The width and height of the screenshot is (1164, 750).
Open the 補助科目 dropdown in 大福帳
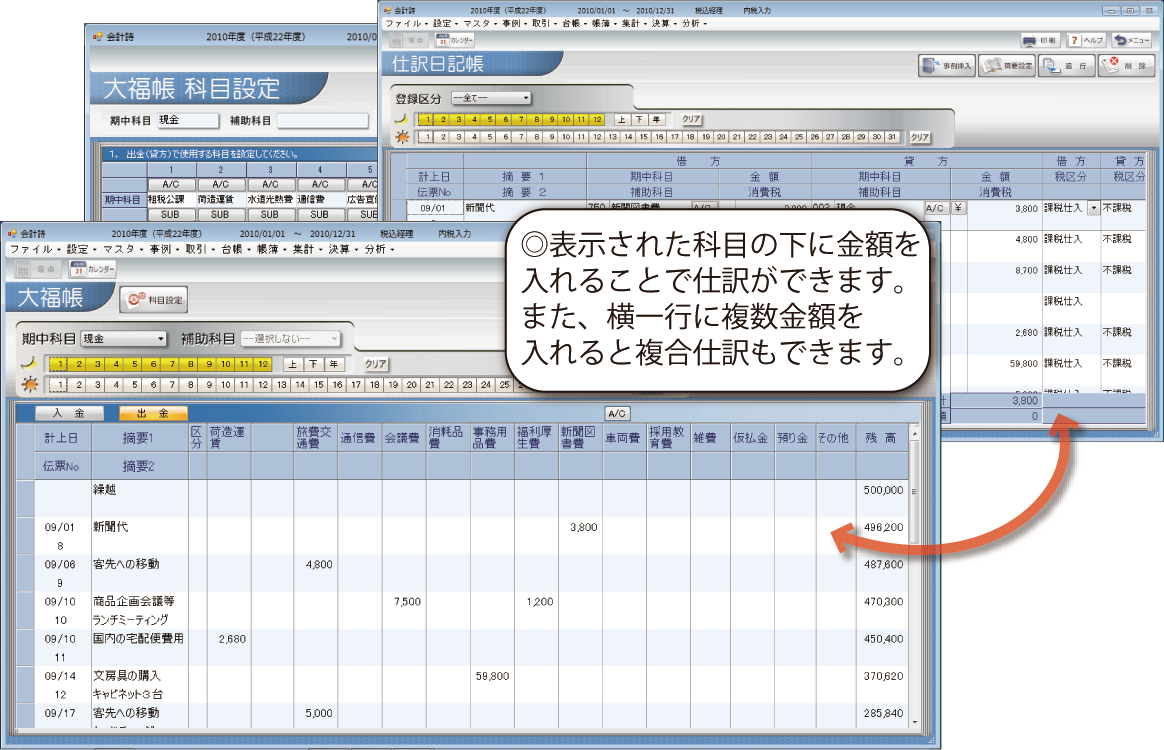click(290, 339)
